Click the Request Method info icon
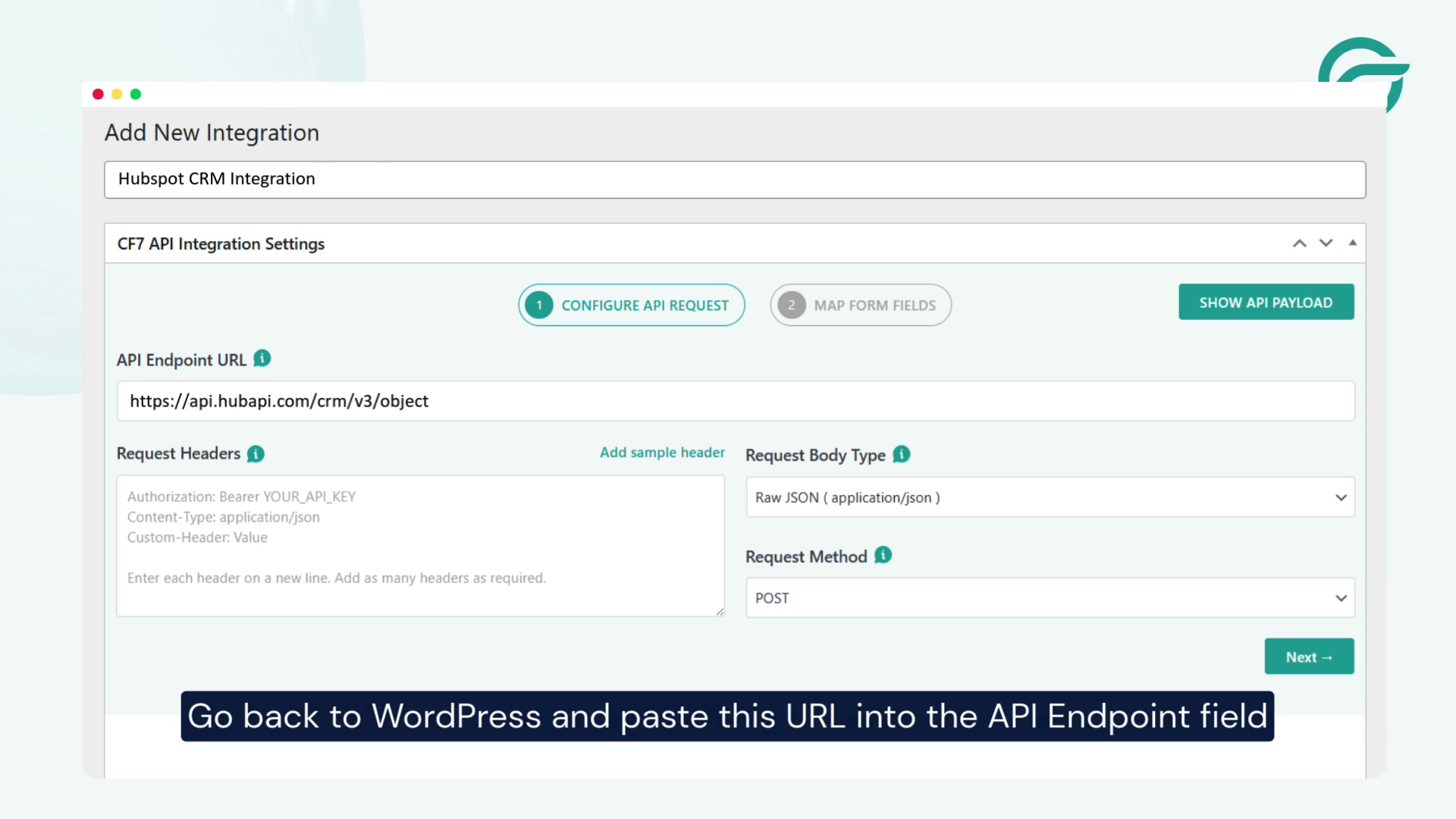 pyautogui.click(x=882, y=556)
